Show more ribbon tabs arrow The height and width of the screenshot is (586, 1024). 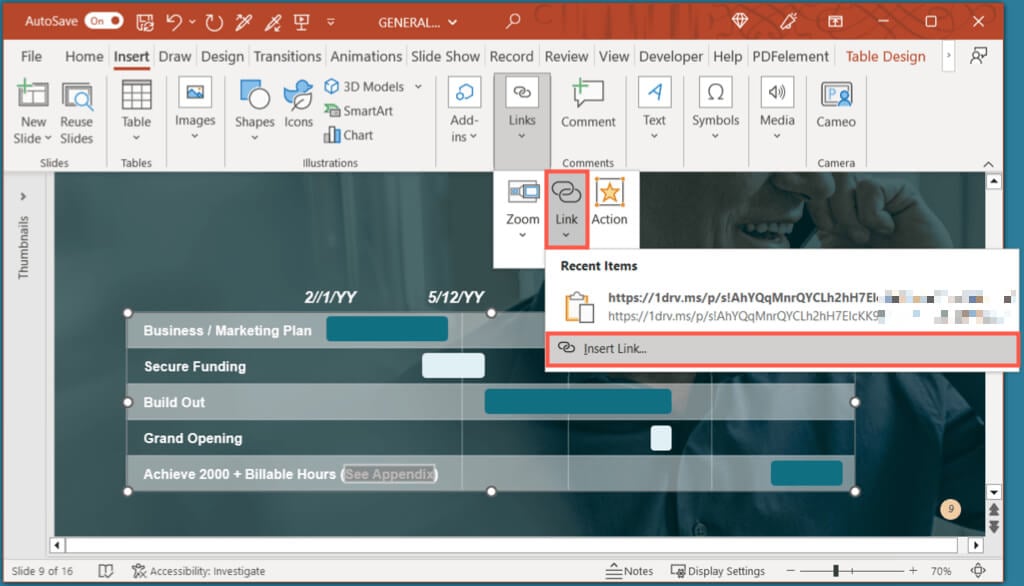948,56
